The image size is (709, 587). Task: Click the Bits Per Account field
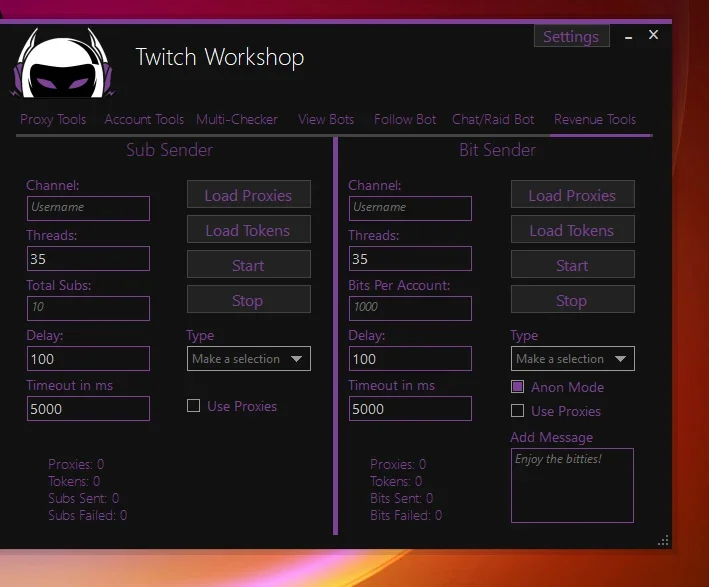pyautogui.click(x=410, y=308)
